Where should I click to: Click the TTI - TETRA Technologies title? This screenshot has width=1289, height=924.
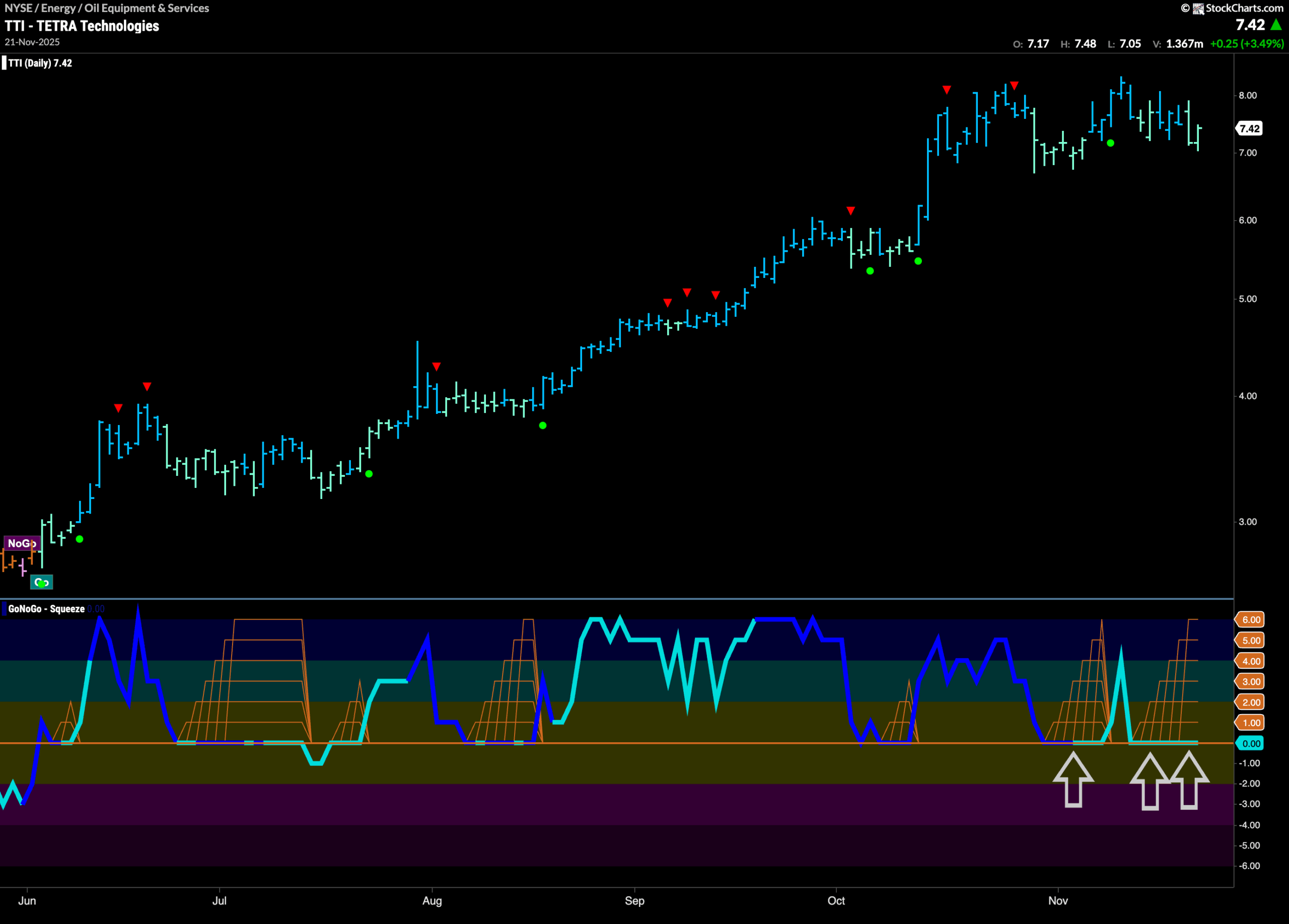tap(82, 26)
